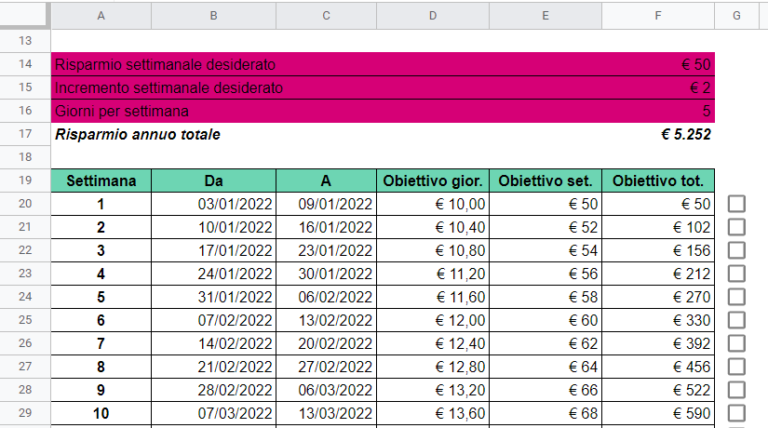Select column C header
This screenshot has height=428, width=768.
pos(326,16)
